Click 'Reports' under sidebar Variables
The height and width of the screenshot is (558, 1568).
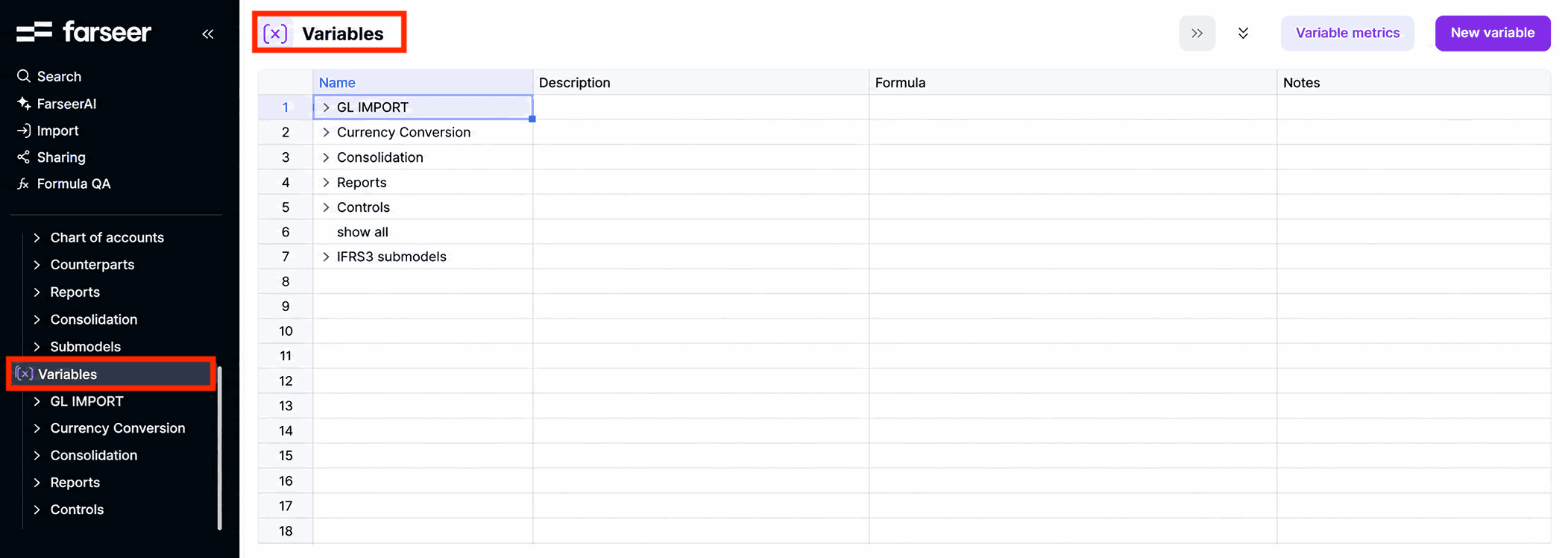pyautogui.click(x=75, y=483)
